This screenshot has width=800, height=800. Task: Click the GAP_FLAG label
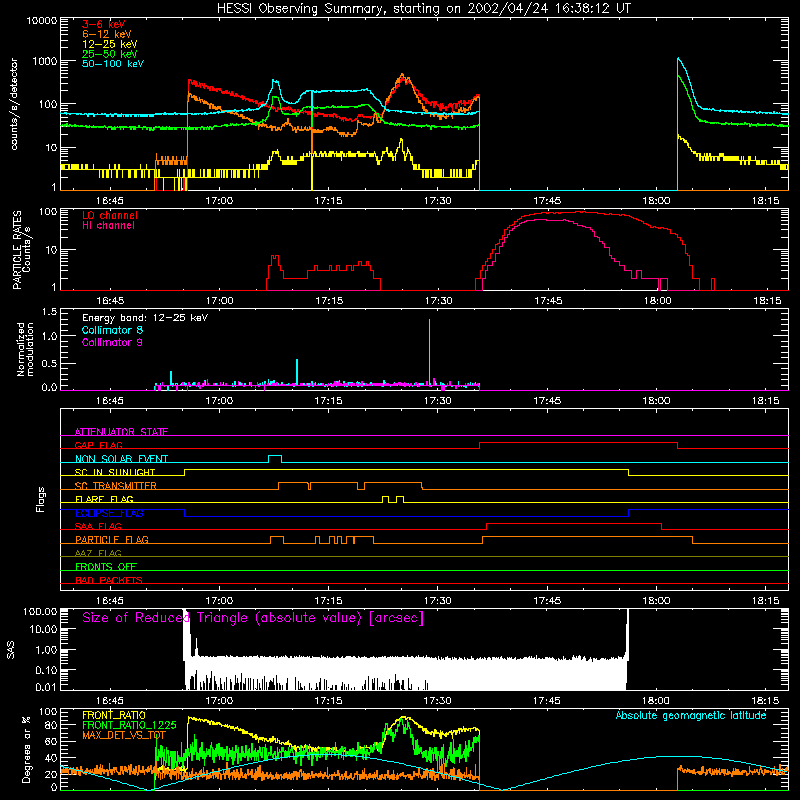tap(98, 445)
